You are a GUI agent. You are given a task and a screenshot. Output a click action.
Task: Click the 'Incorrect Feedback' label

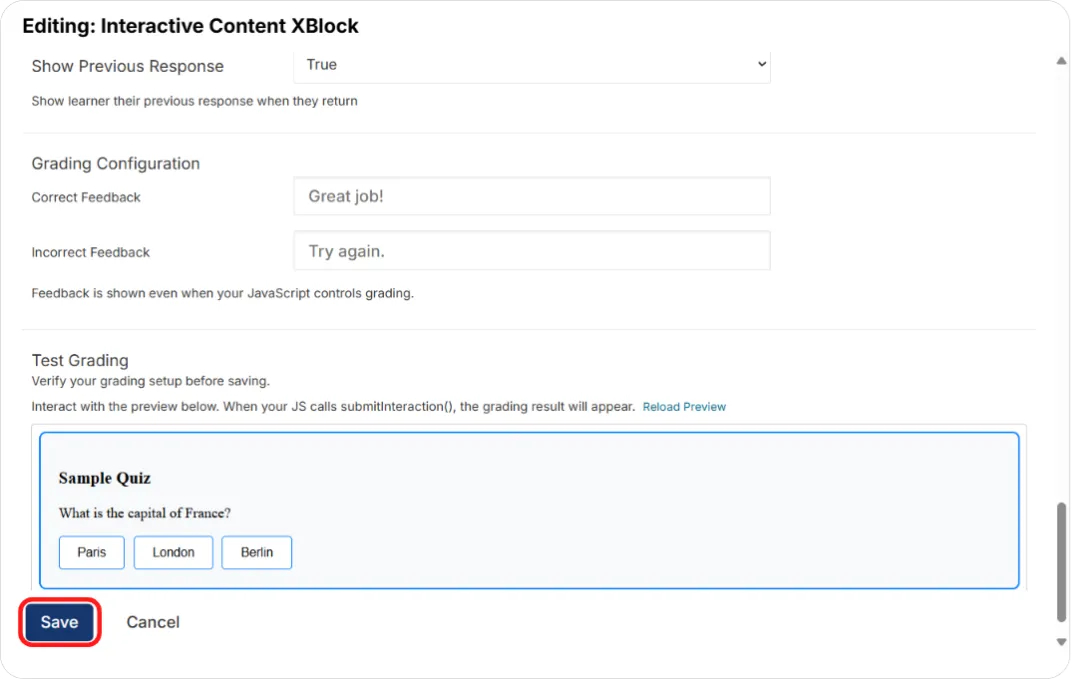[x=90, y=252]
